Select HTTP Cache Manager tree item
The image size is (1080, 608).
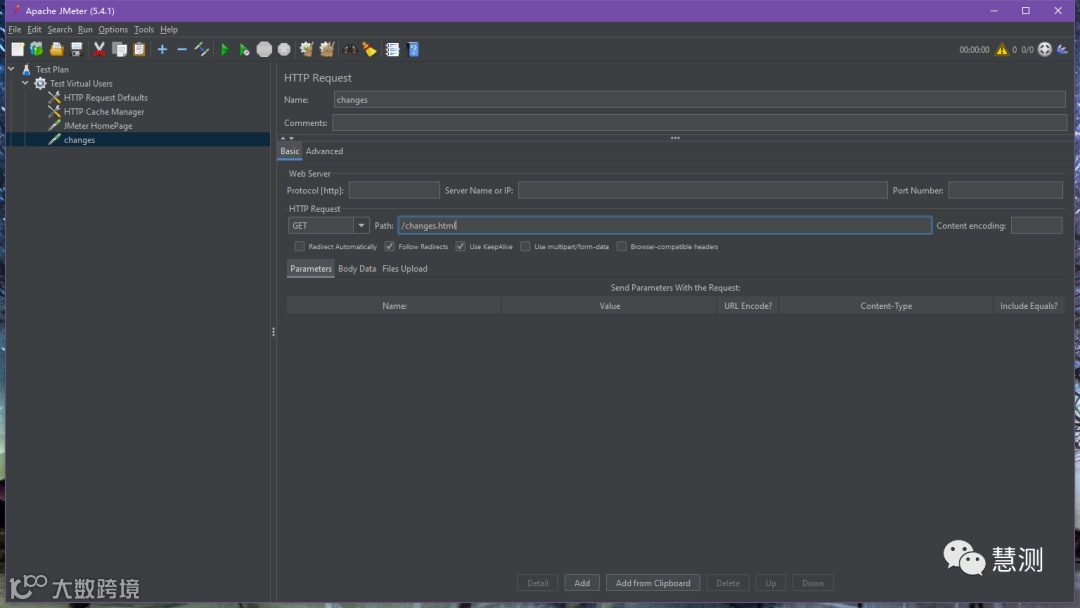coord(104,112)
